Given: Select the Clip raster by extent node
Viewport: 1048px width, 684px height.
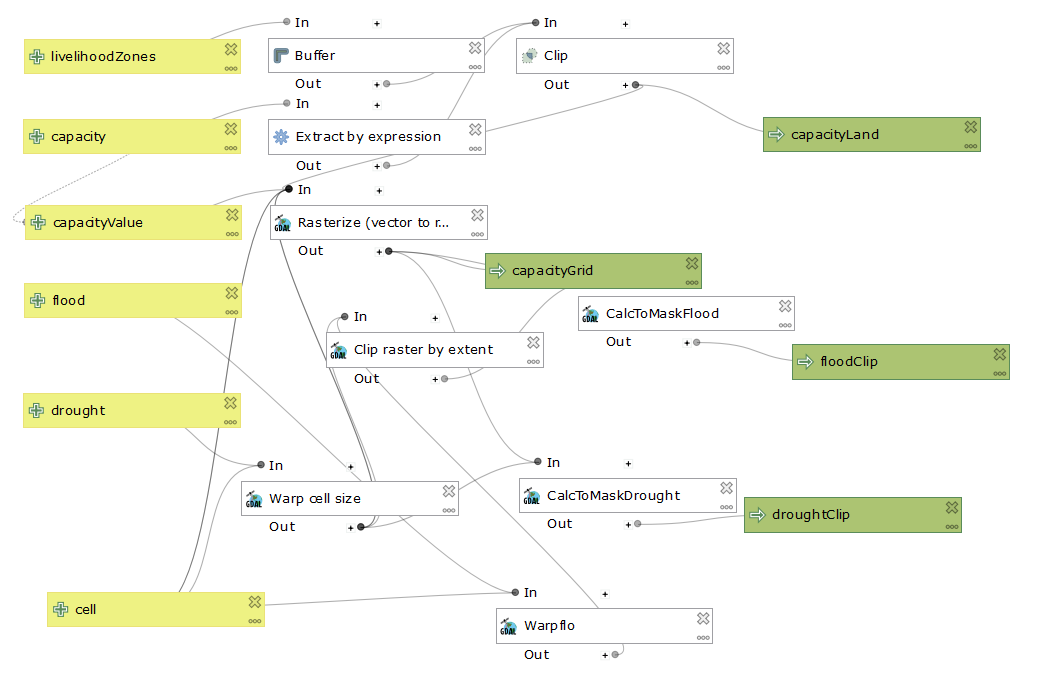Looking at the screenshot, I should [430, 350].
